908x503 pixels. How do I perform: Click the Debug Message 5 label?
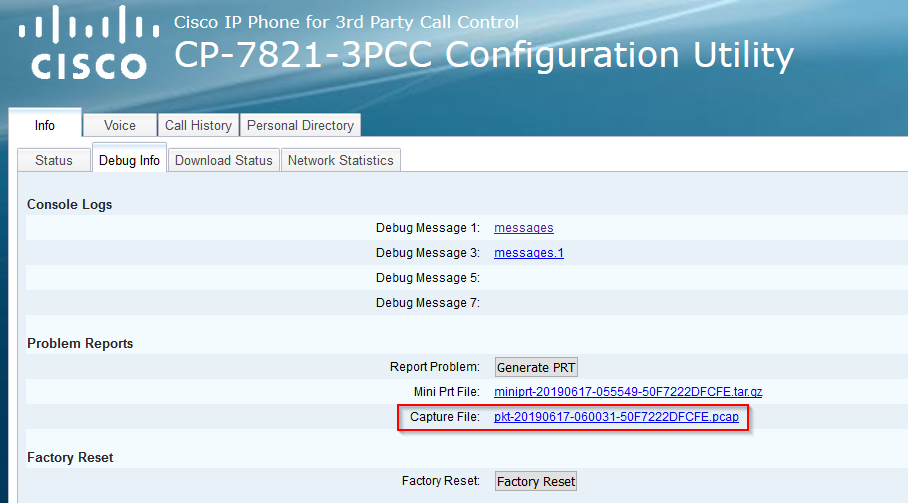427,278
